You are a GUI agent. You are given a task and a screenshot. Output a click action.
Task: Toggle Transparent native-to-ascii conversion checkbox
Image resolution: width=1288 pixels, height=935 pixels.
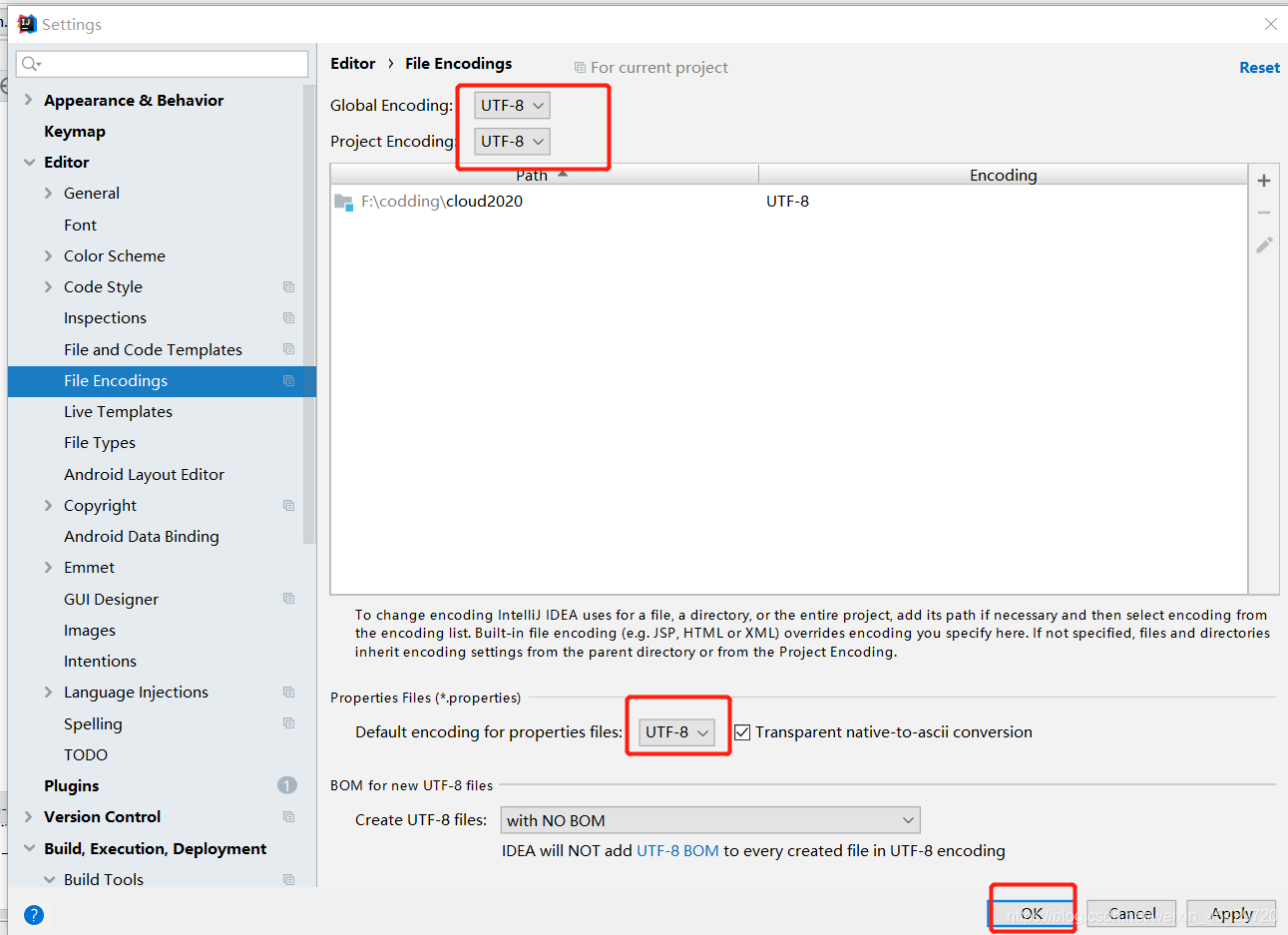click(x=742, y=732)
